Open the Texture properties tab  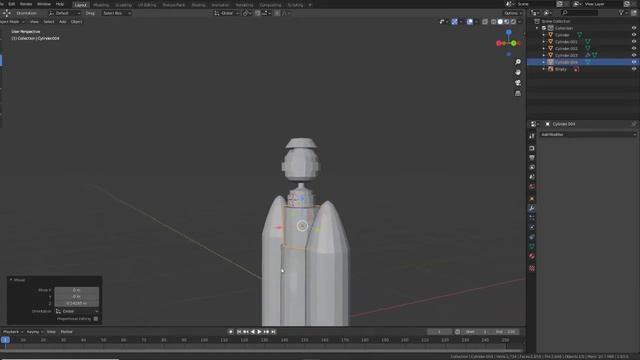click(531, 268)
